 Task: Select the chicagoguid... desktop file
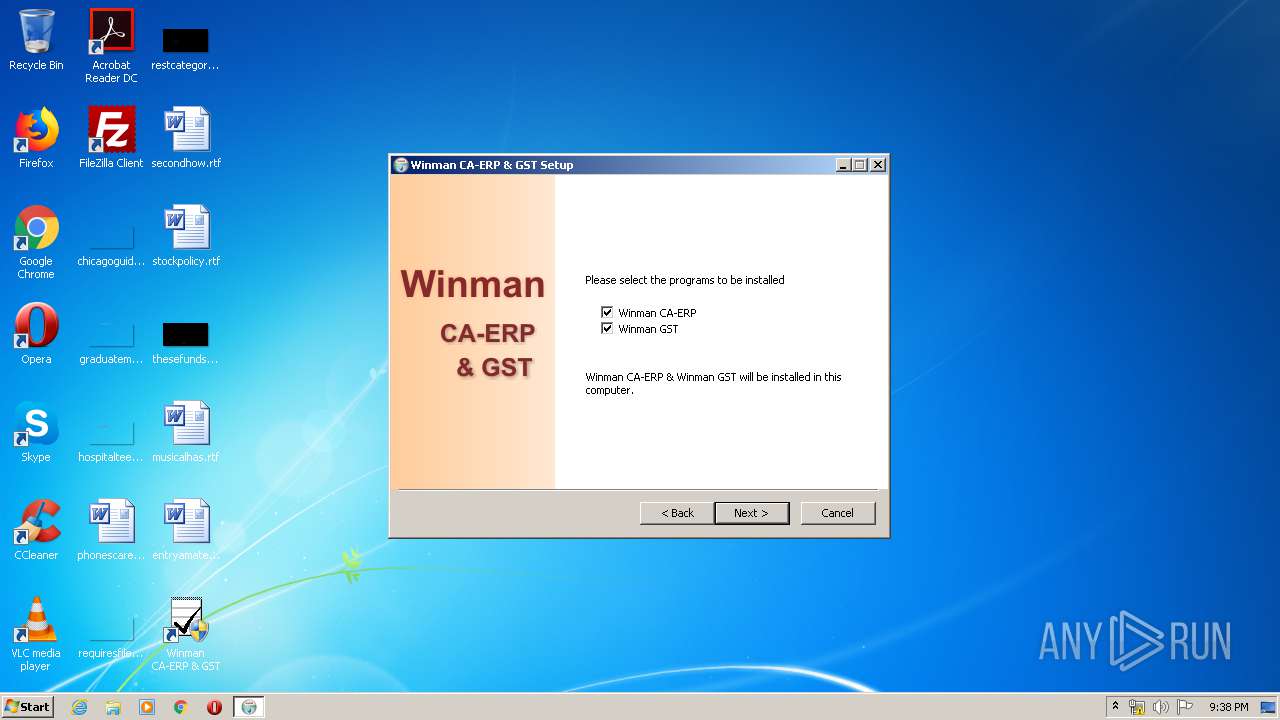pos(111,242)
